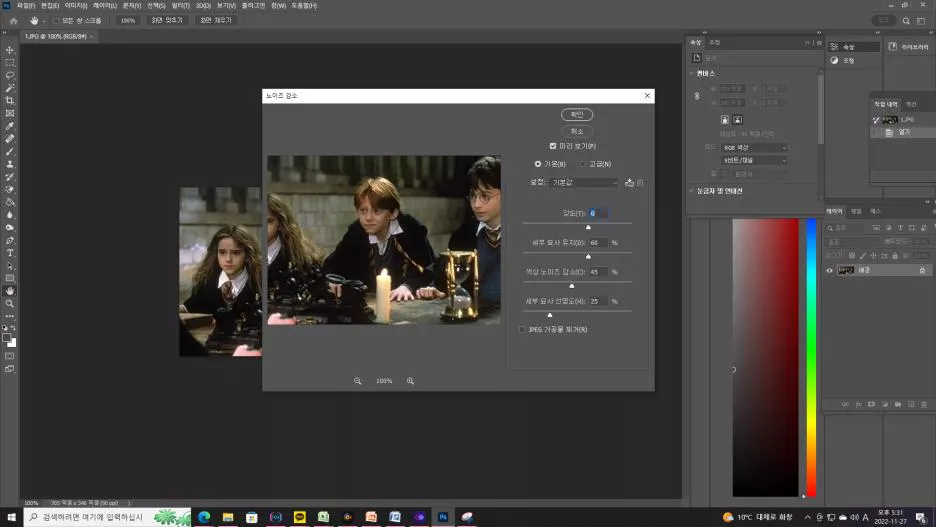Select the Crop tool
This screenshot has height=527, width=936.
(x=10, y=101)
